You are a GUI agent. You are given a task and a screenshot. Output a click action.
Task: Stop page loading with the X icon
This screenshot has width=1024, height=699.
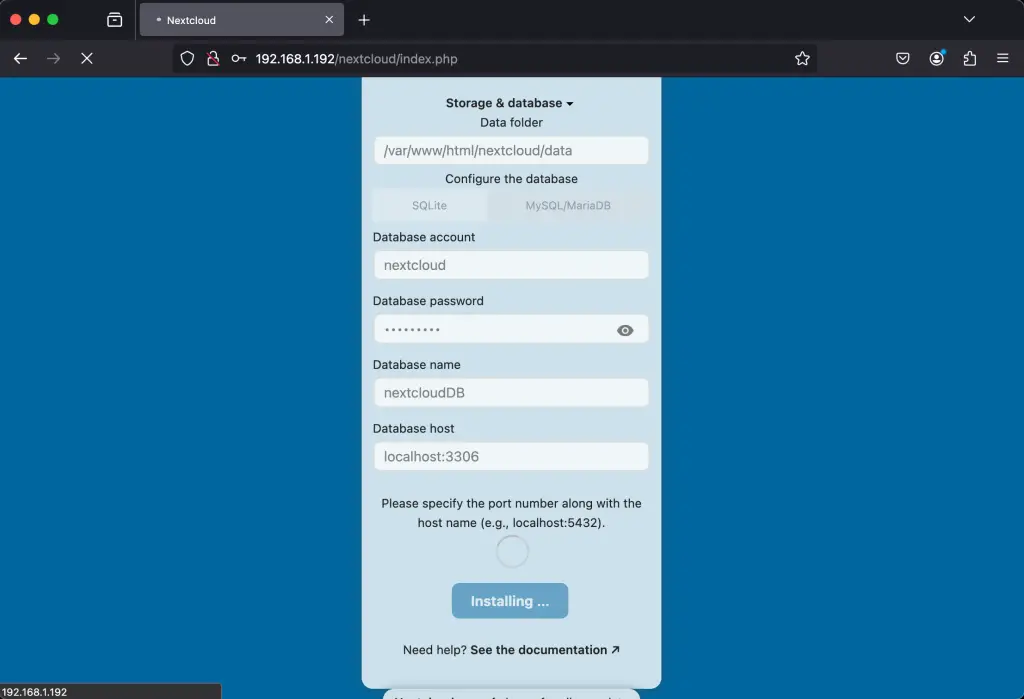click(x=87, y=58)
